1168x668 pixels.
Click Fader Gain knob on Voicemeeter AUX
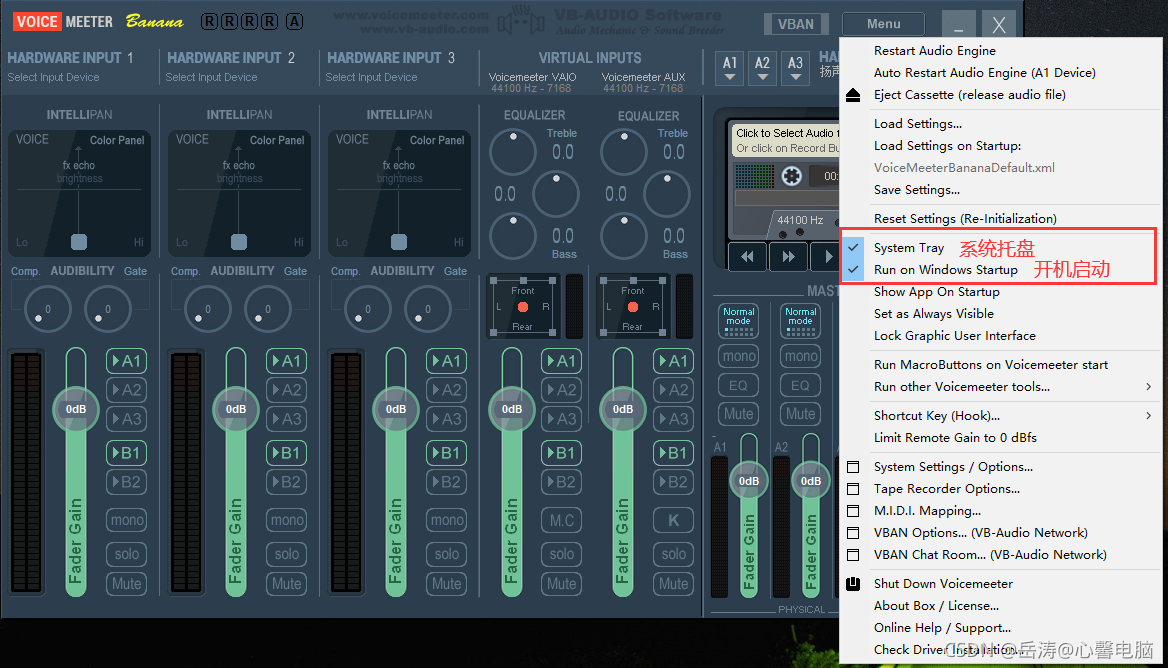[623, 409]
